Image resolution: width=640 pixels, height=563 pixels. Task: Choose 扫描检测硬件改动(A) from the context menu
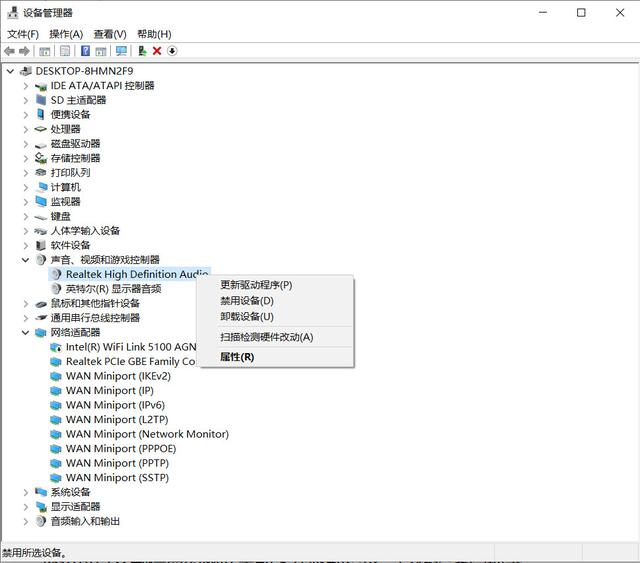click(x=277, y=337)
